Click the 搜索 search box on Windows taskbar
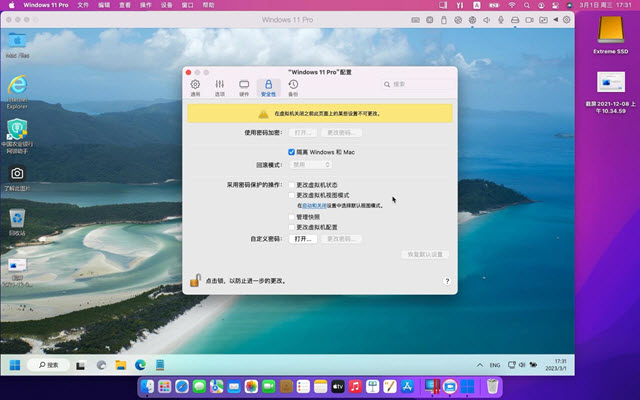Screen dimensions: 640x400 tap(49, 365)
